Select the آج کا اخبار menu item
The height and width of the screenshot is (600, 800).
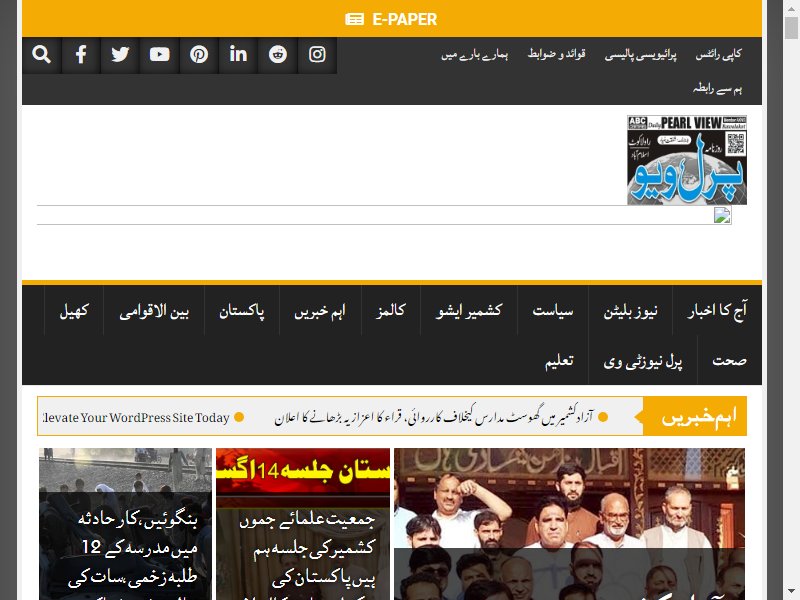pyautogui.click(x=717, y=310)
